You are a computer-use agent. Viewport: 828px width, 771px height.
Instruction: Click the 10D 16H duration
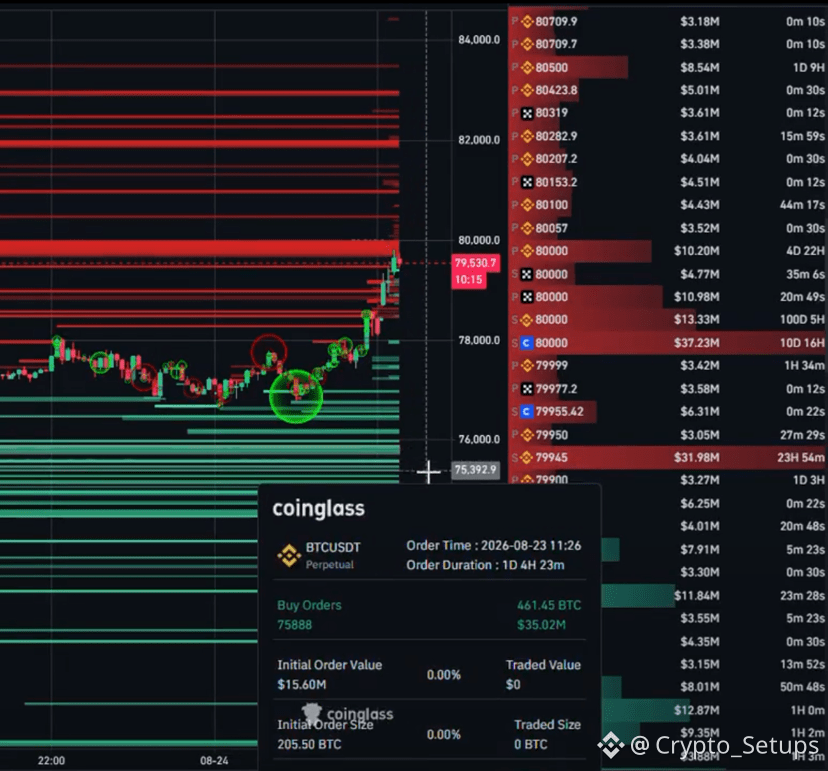(x=802, y=343)
